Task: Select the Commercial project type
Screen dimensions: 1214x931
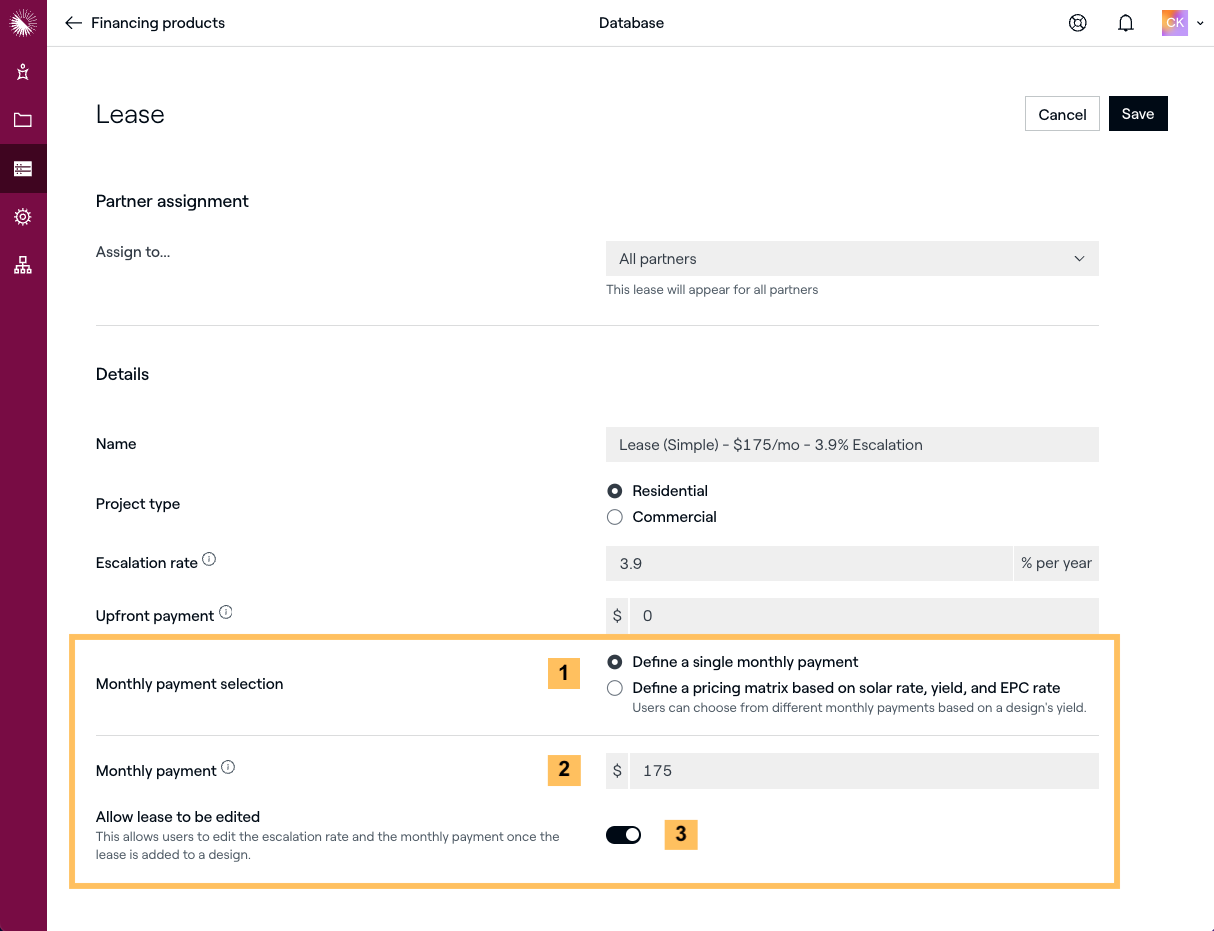Action: coord(615,517)
